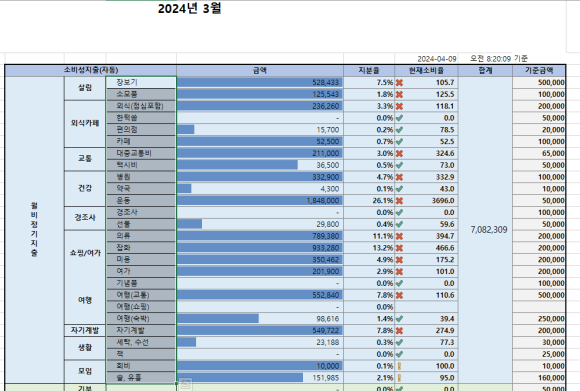The height and width of the screenshot is (391, 580).
Task: Click the 11.1% share cell
Action: [369, 236]
